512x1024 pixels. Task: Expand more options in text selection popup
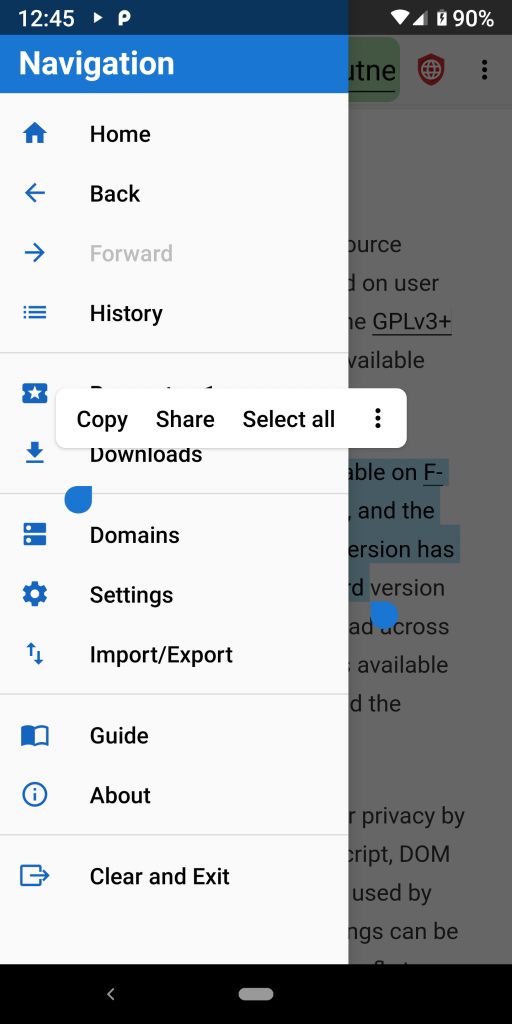tap(377, 419)
